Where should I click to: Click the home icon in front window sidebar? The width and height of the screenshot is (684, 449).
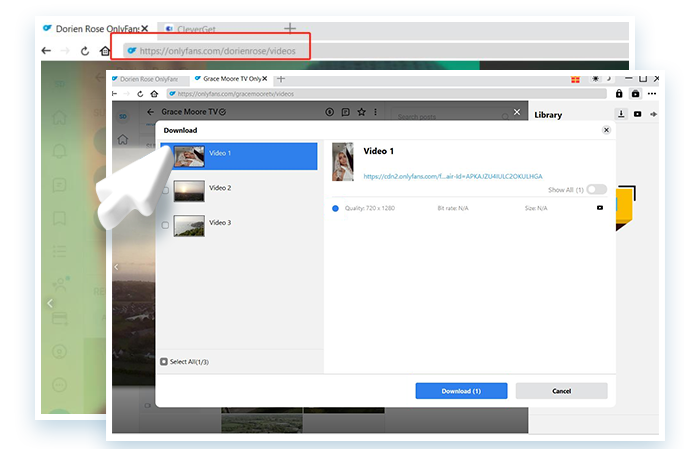coord(123,139)
